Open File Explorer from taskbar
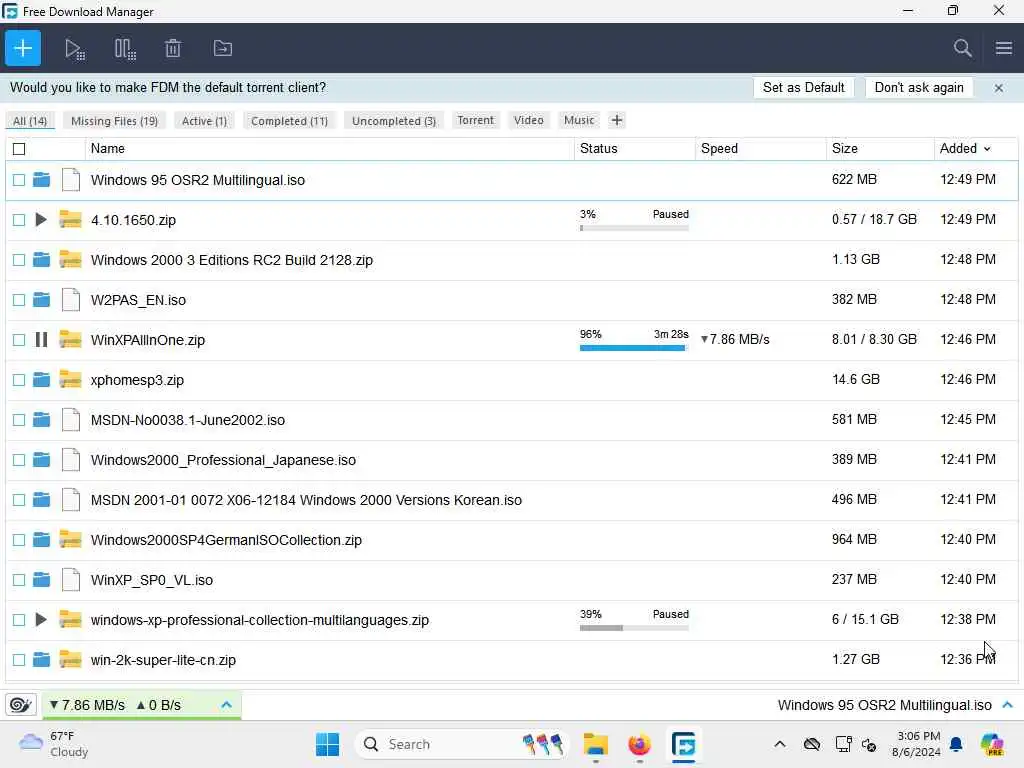 (x=595, y=744)
